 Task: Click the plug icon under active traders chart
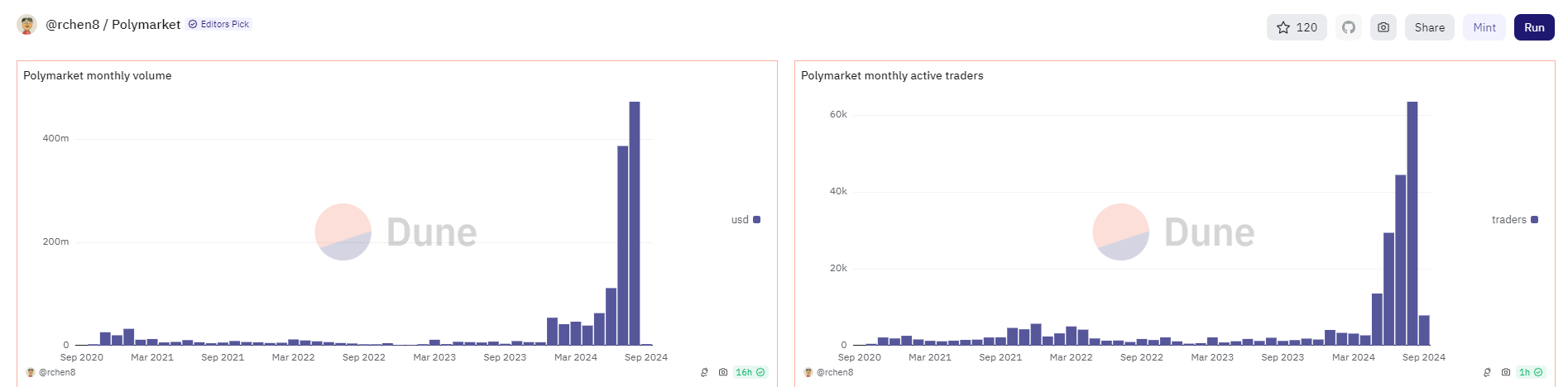click(x=1487, y=372)
